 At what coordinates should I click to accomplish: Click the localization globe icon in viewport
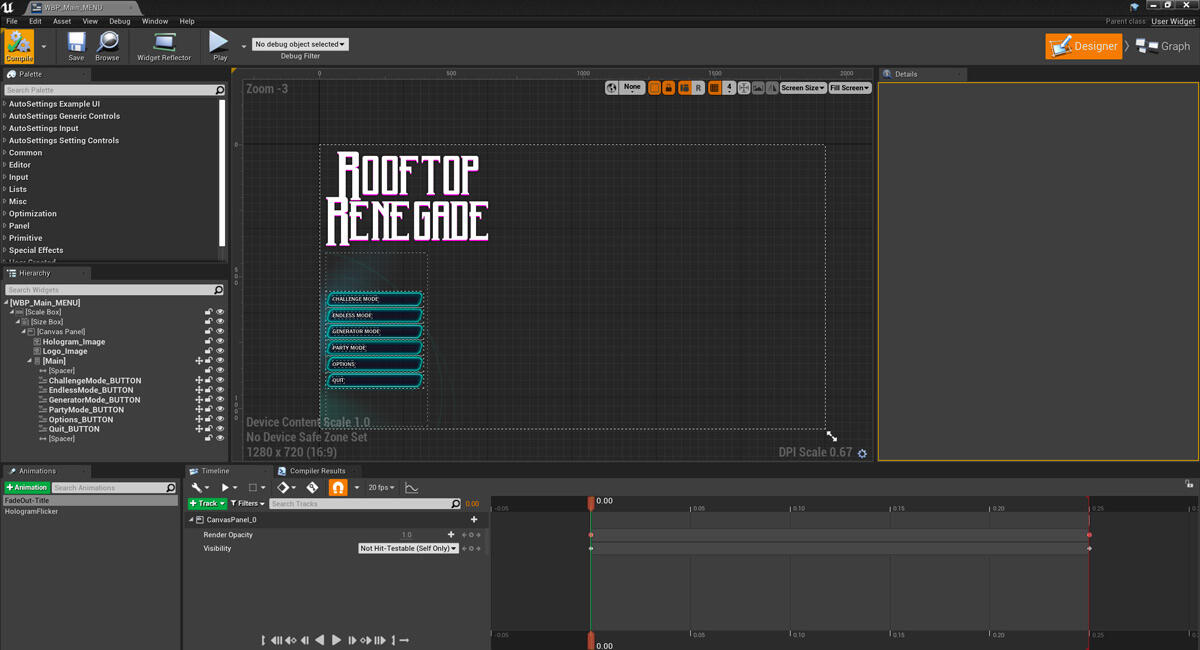(610, 88)
